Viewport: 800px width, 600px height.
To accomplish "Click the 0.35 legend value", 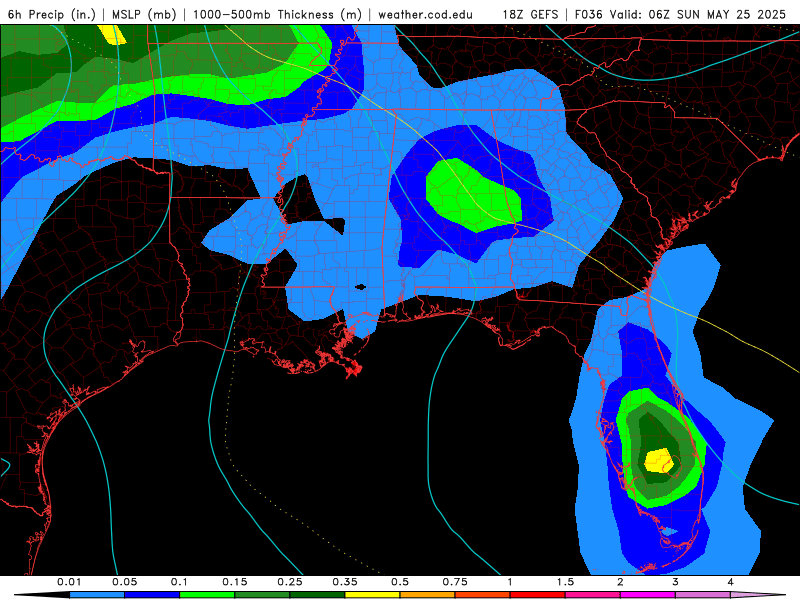I will [x=345, y=582].
